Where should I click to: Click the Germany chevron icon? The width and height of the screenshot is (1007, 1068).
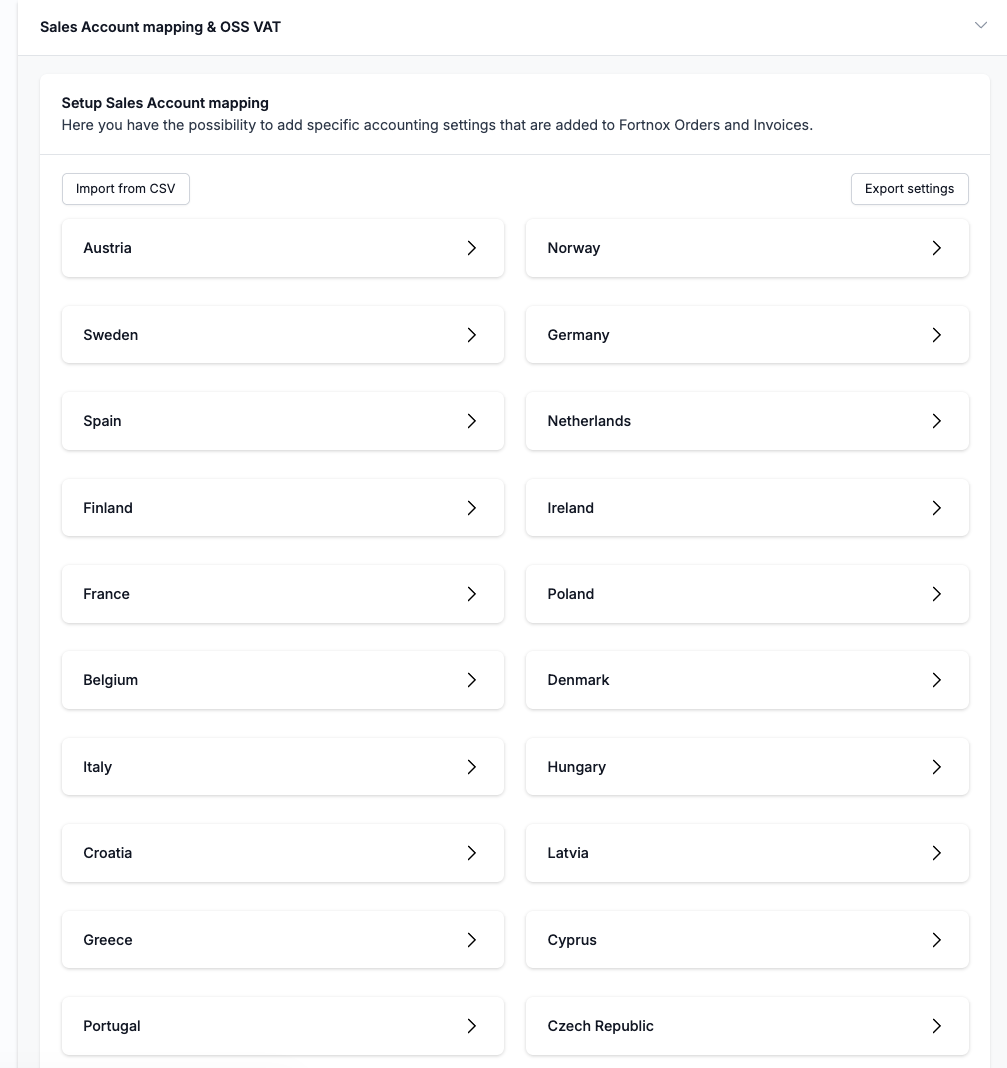tap(936, 335)
